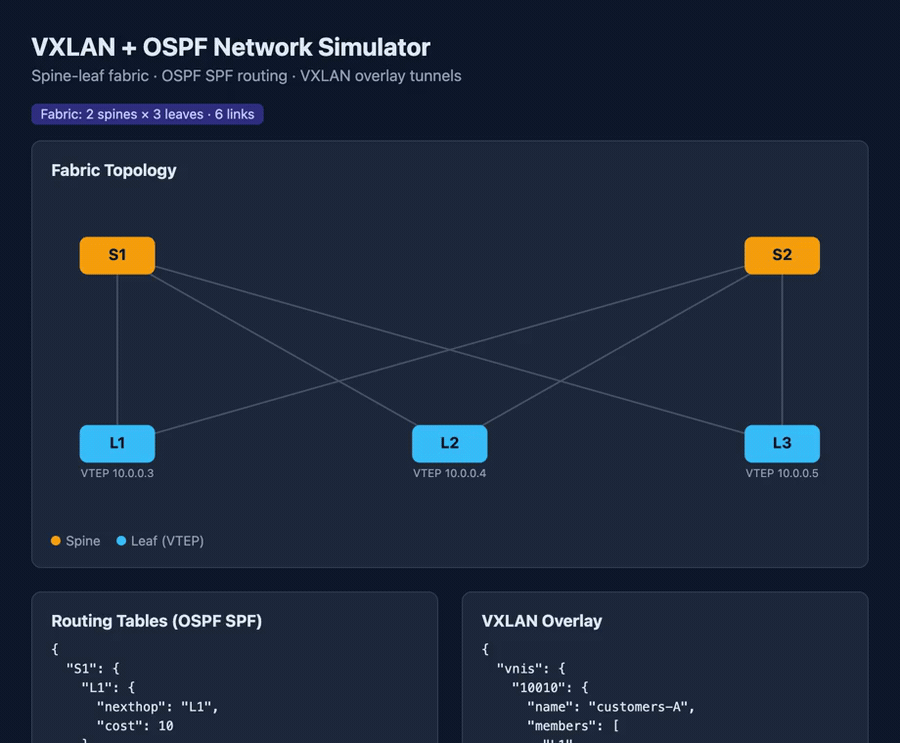Select the L1 leaf node

(117, 443)
